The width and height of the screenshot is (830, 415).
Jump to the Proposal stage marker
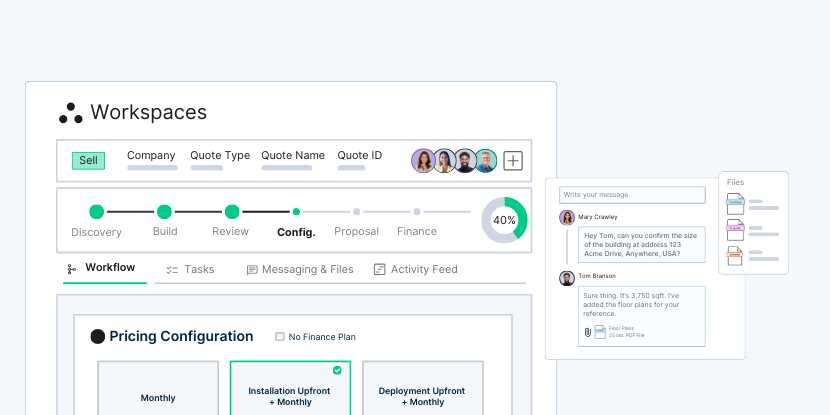[x=356, y=212]
